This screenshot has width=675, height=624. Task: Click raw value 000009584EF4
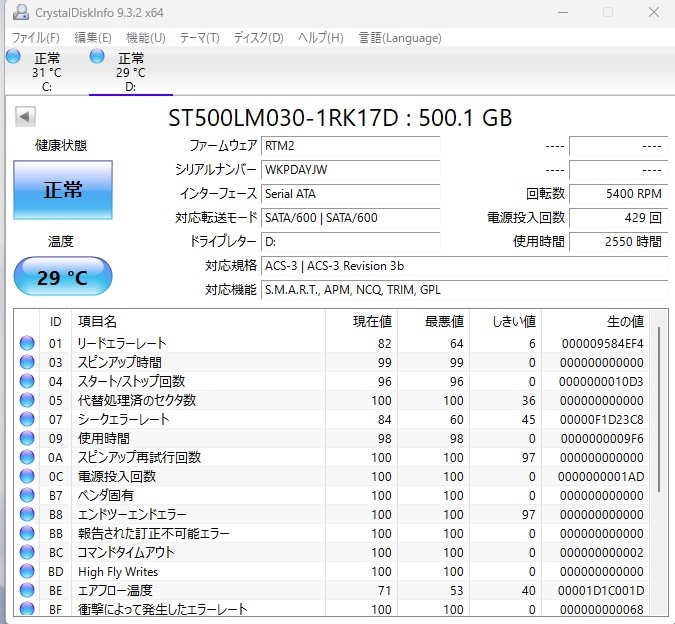coord(602,343)
